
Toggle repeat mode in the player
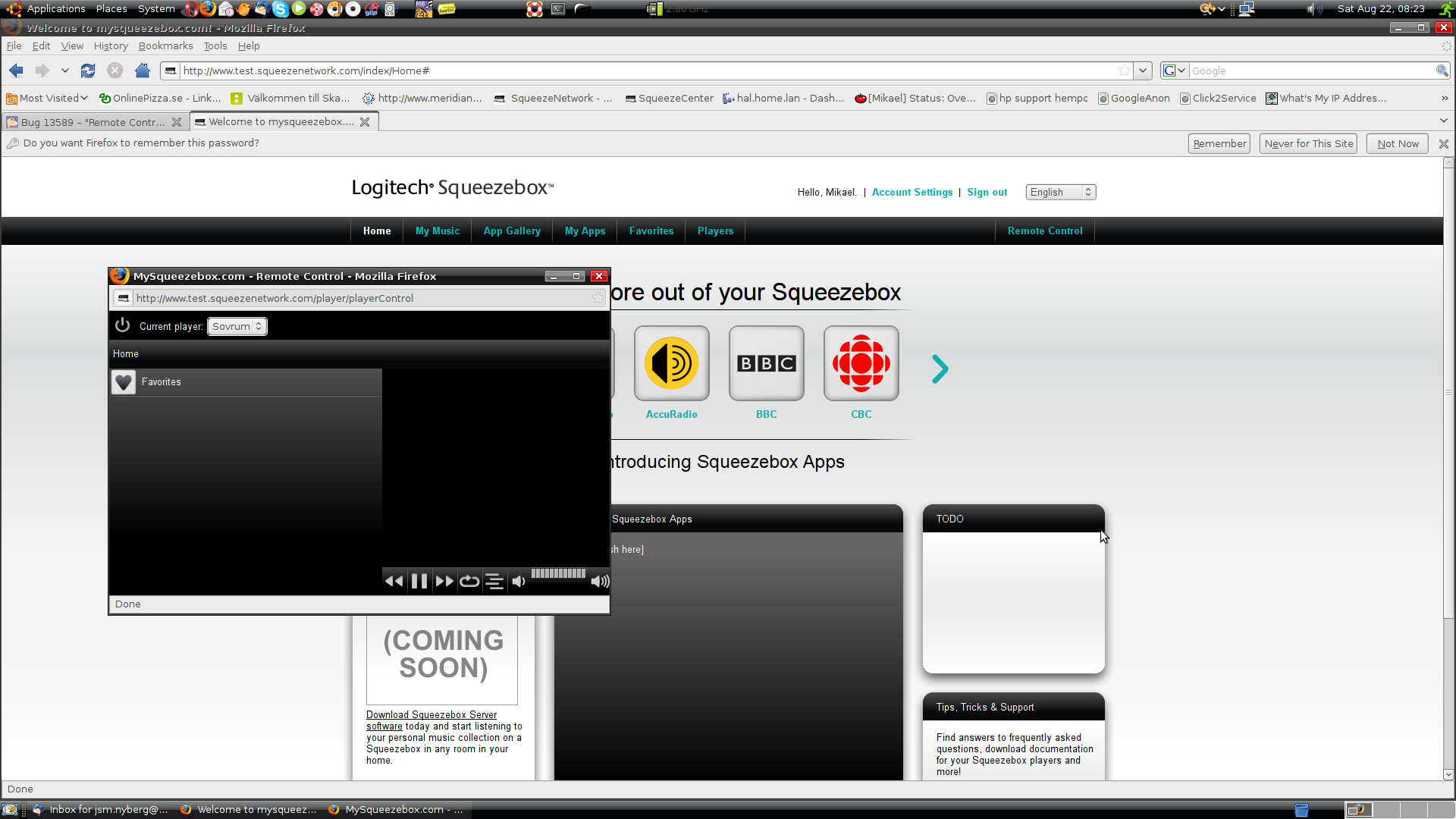[469, 582]
